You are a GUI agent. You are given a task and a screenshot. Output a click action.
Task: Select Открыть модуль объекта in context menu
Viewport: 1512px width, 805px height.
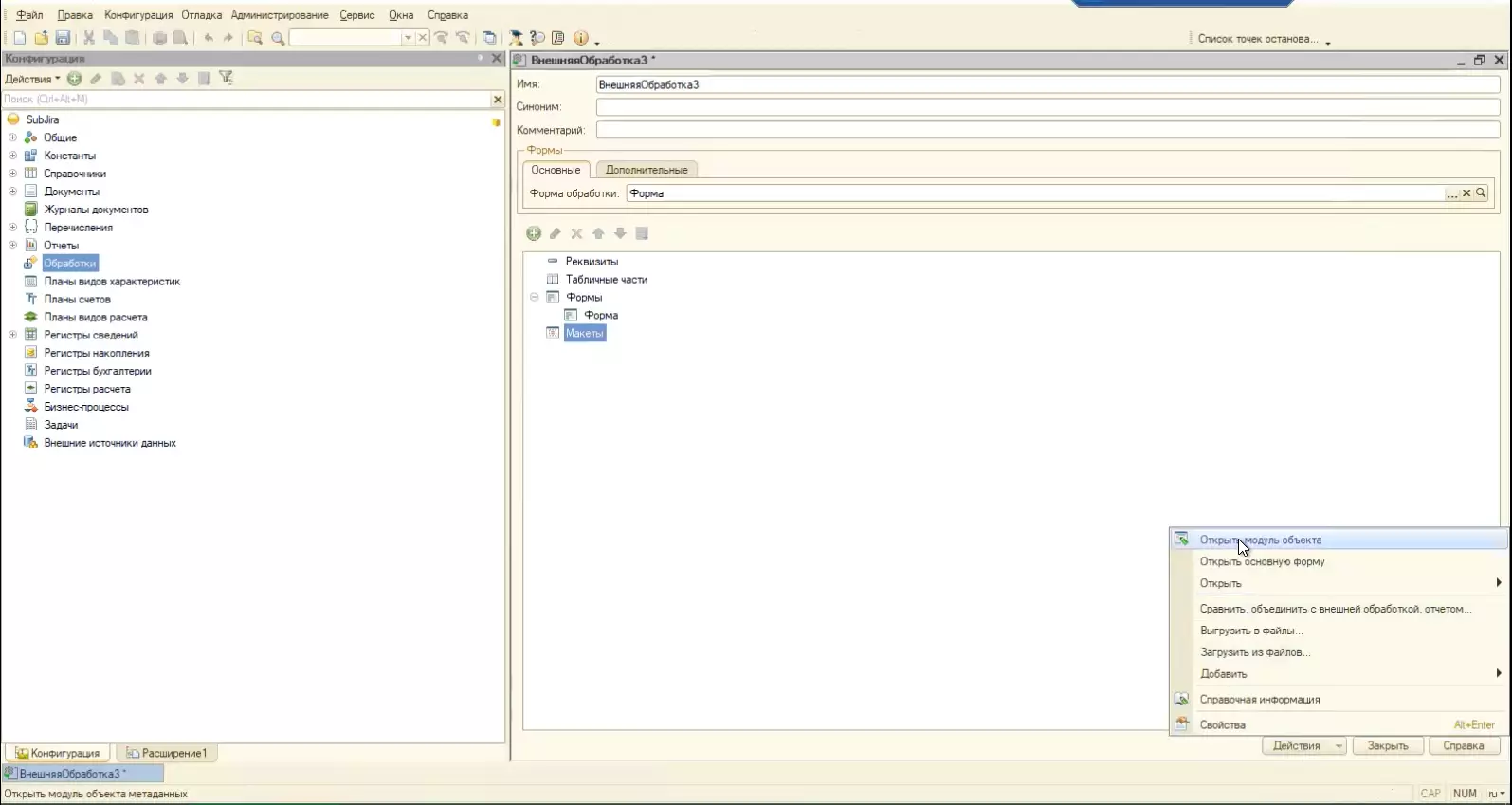coord(1260,540)
